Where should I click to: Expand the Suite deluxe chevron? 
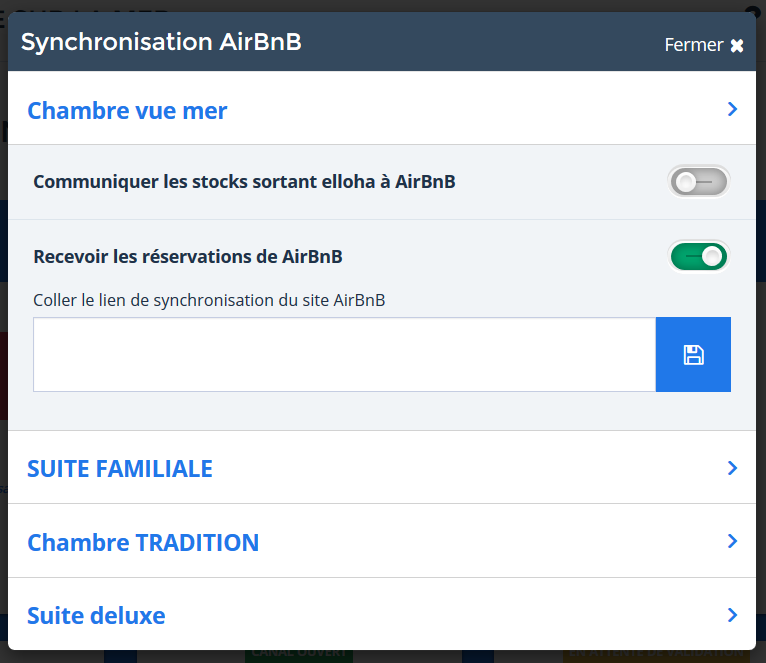pos(732,615)
